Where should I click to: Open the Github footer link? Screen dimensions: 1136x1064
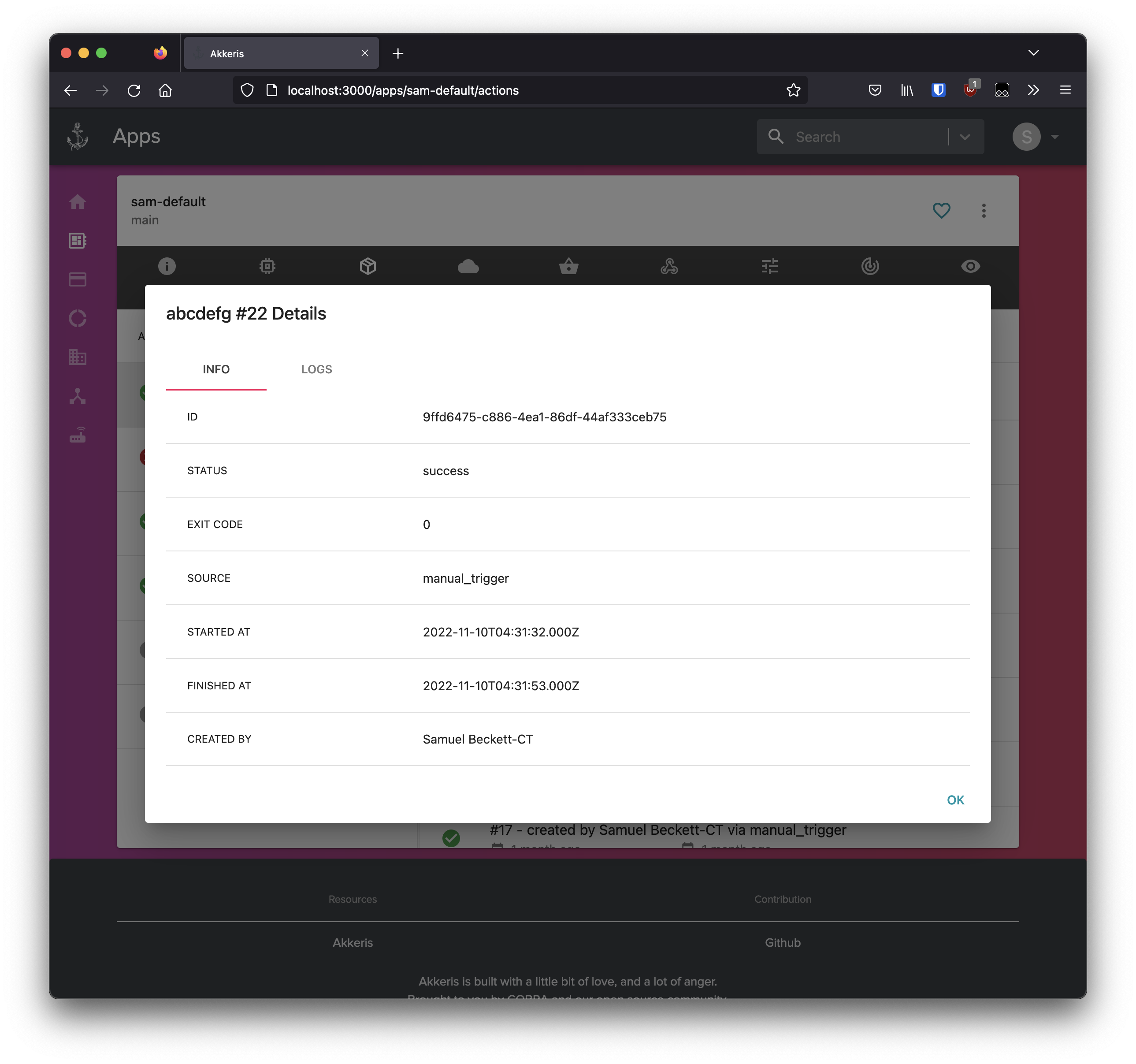point(782,942)
